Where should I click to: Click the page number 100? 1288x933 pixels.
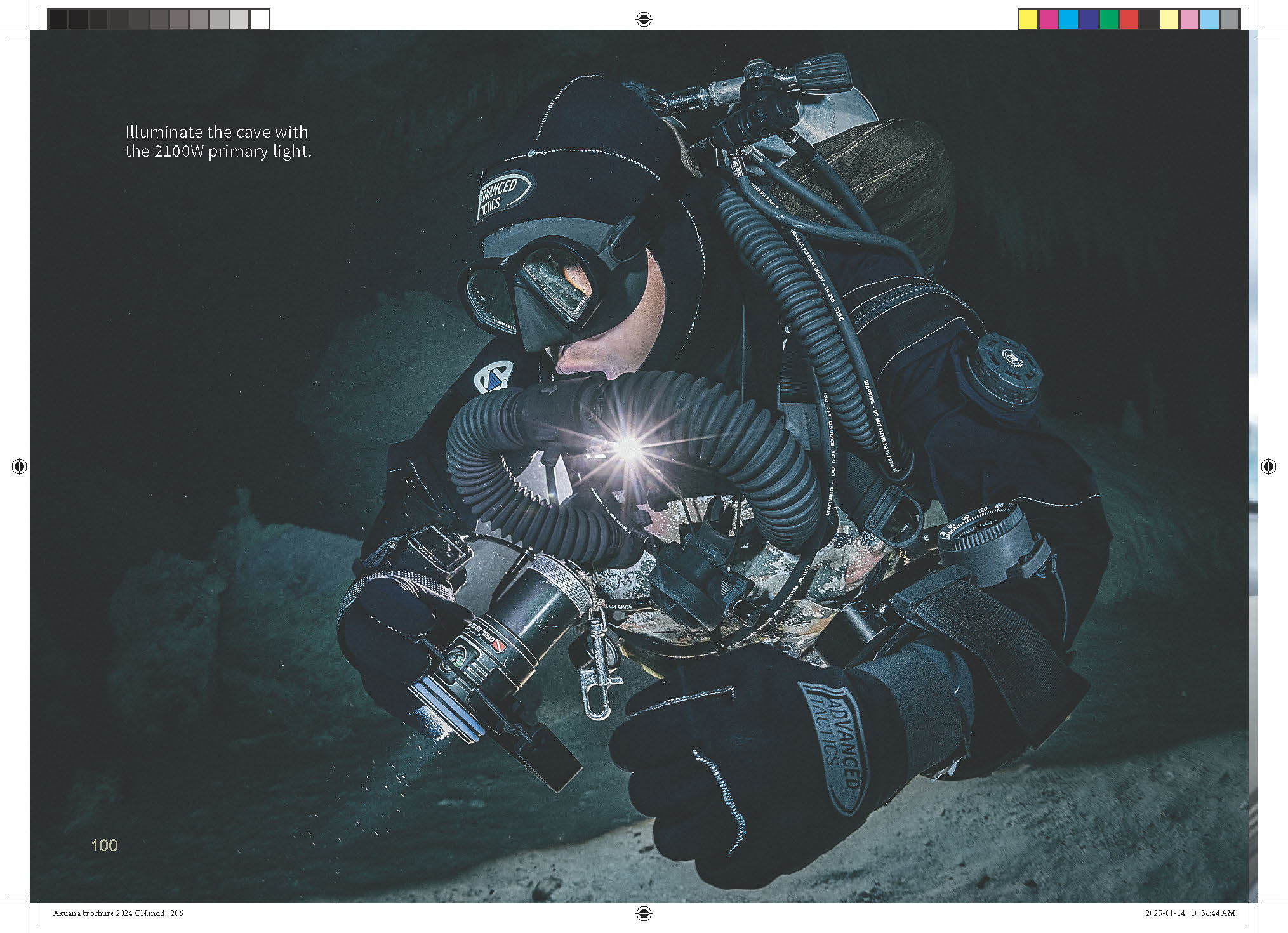(x=104, y=845)
